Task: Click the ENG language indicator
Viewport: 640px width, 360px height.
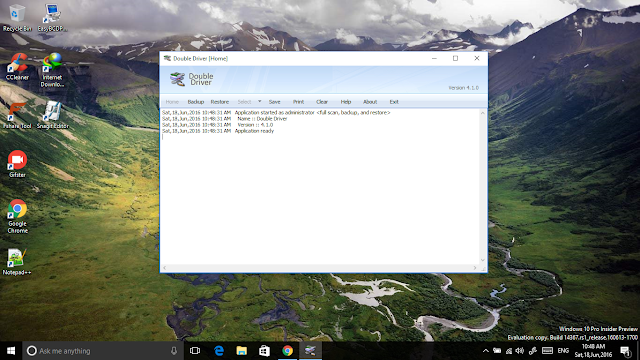Action: (563, 351)
